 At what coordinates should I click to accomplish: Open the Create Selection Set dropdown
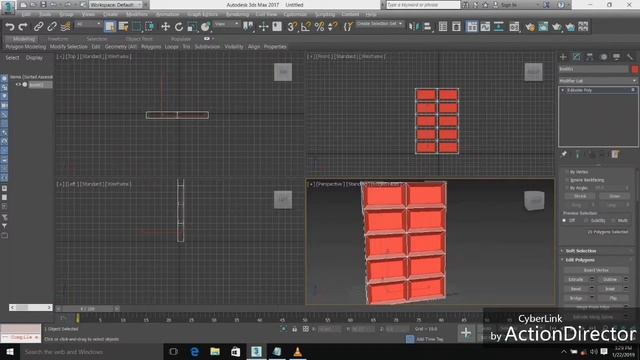coord(380,24)
